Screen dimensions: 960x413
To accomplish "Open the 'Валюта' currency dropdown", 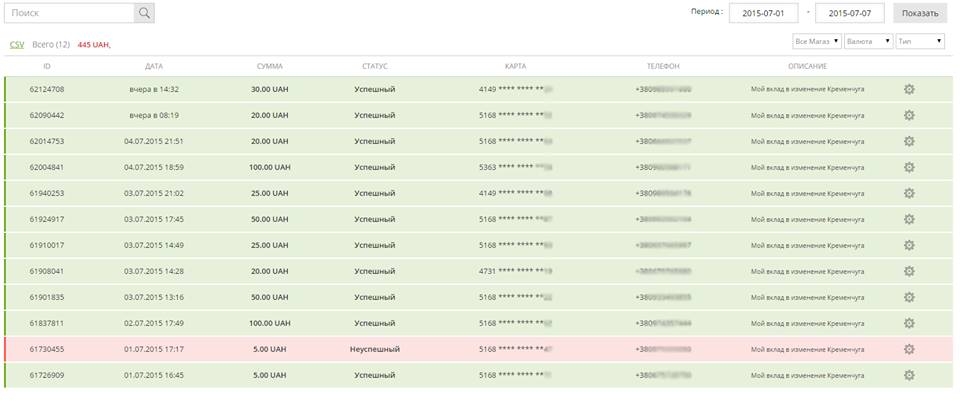I will (868, 42).
